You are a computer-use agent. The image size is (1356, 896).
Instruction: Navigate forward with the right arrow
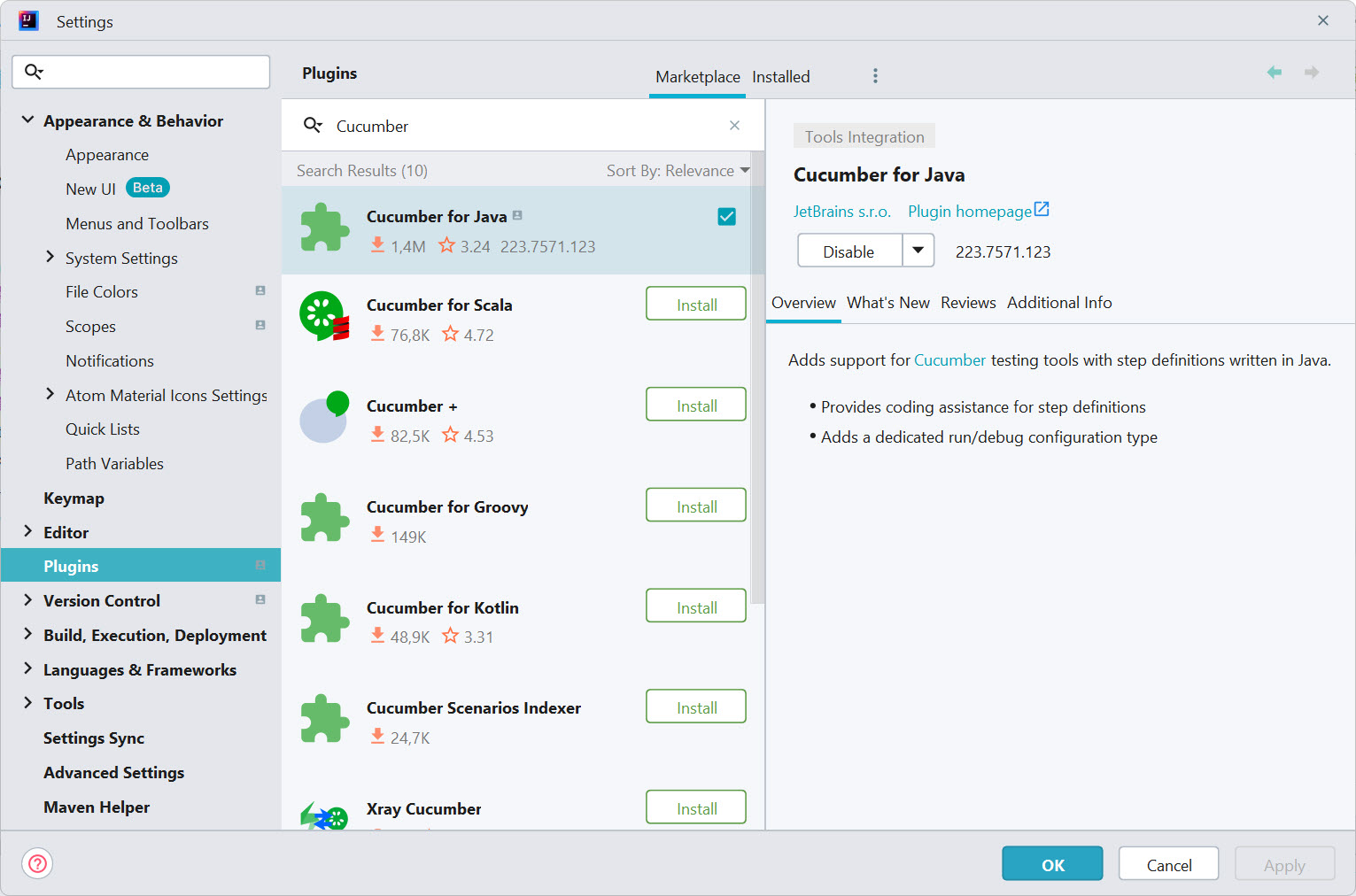click(1312, 73)
